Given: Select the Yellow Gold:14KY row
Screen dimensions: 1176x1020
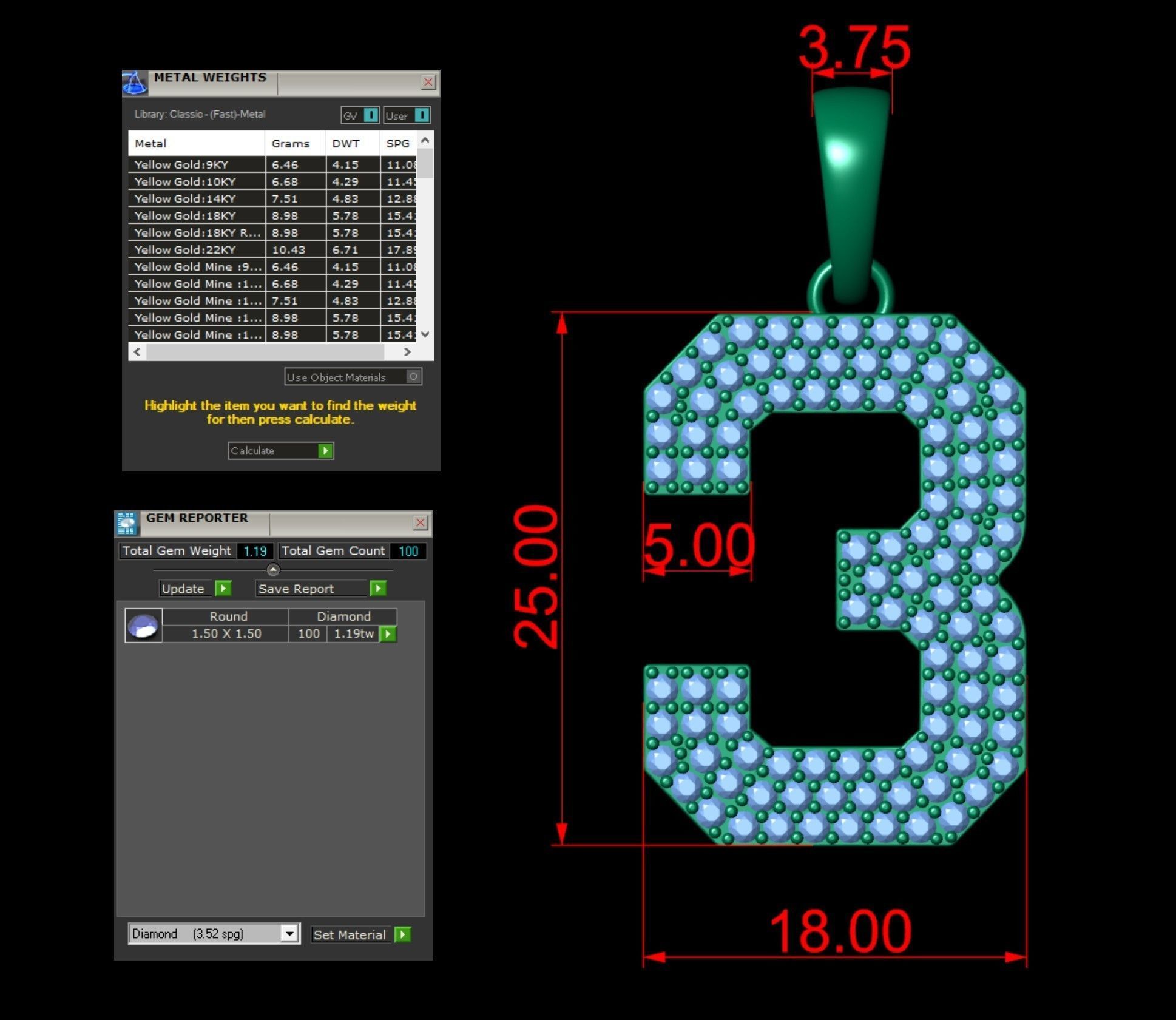Looking at the screenshot, I should (x=272, y=198).
